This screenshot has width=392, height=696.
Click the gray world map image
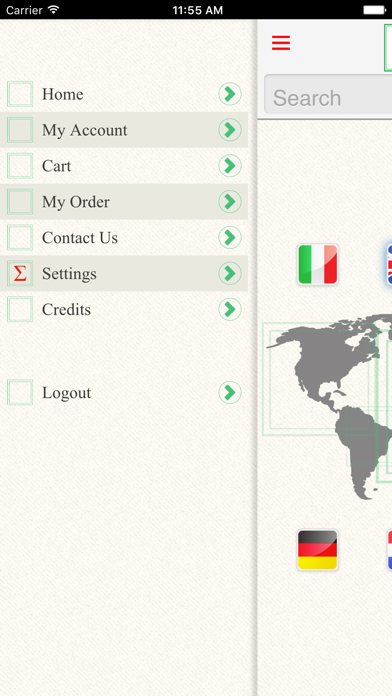329,406
